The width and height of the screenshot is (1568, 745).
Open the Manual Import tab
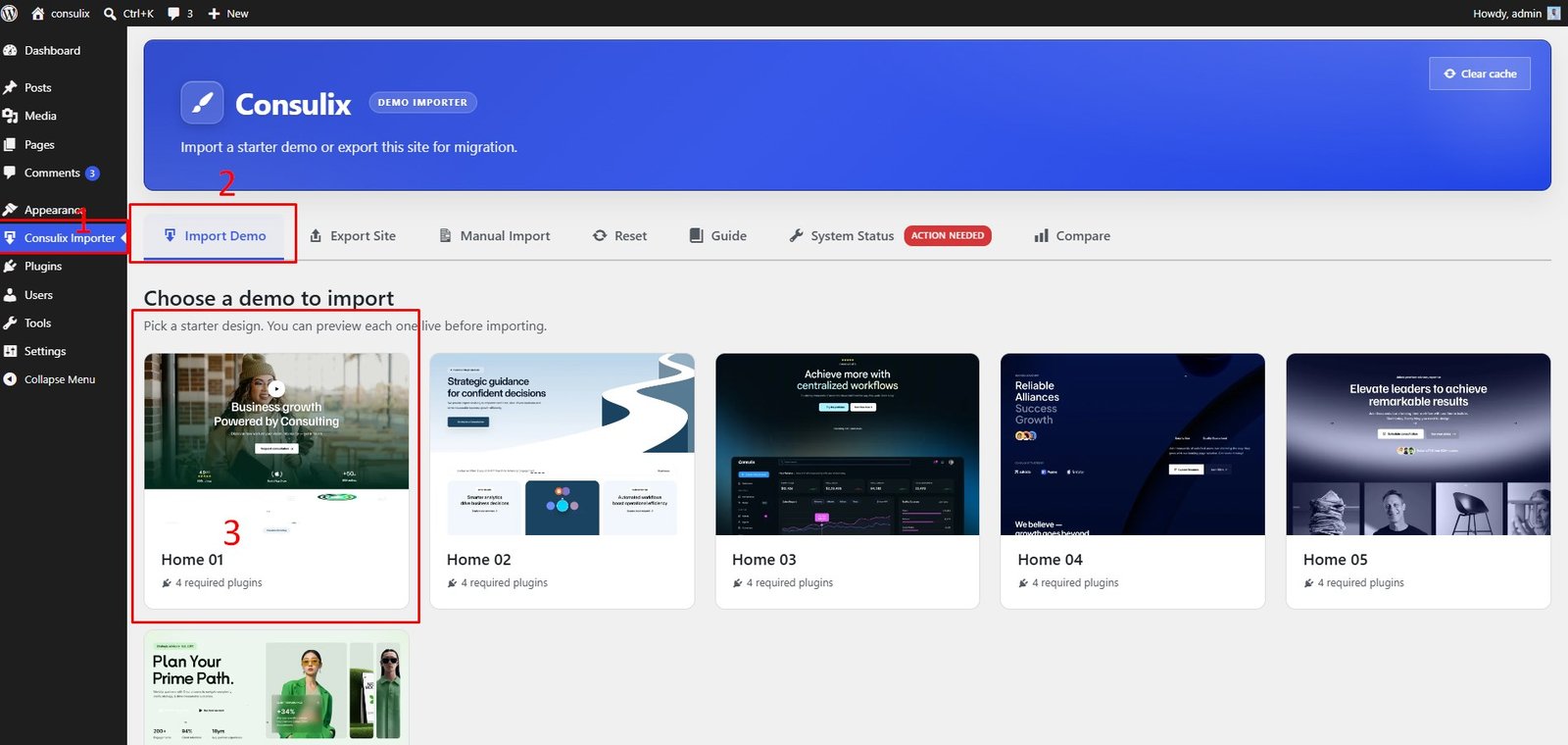point(495,236)
